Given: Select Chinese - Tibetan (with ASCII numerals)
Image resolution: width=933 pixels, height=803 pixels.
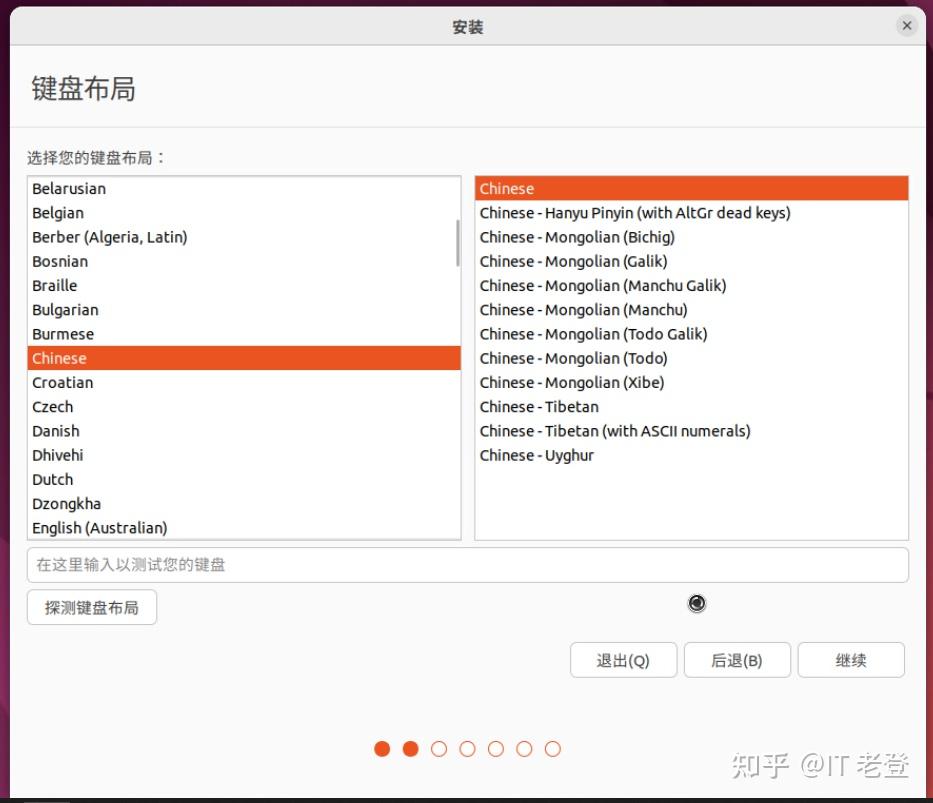Looking at the screenshot, I should point(612,431).
